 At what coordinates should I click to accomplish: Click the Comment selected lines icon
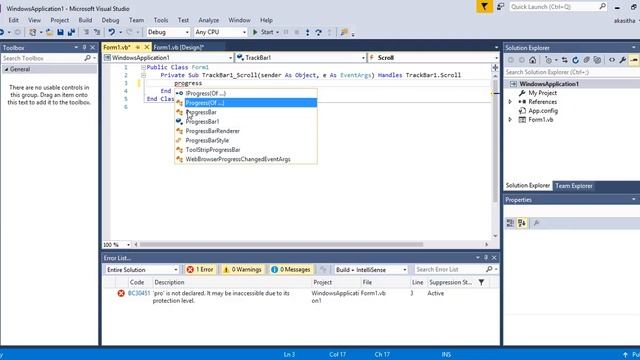(x=86, y=32)
